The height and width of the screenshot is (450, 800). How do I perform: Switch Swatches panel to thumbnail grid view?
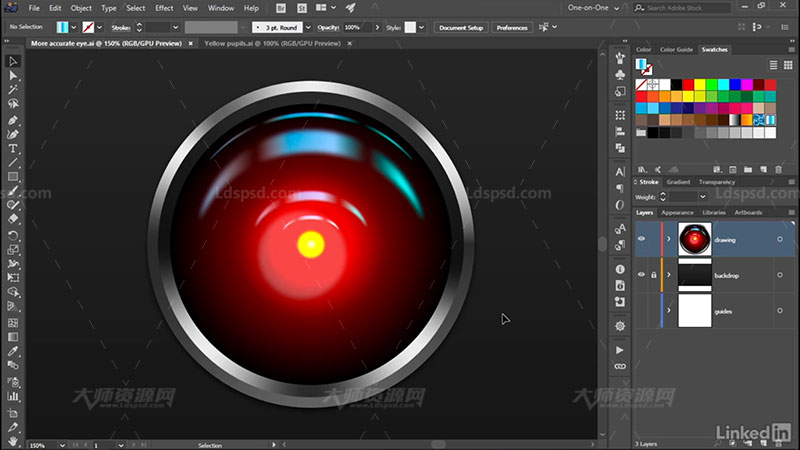[x=788, y=65]
